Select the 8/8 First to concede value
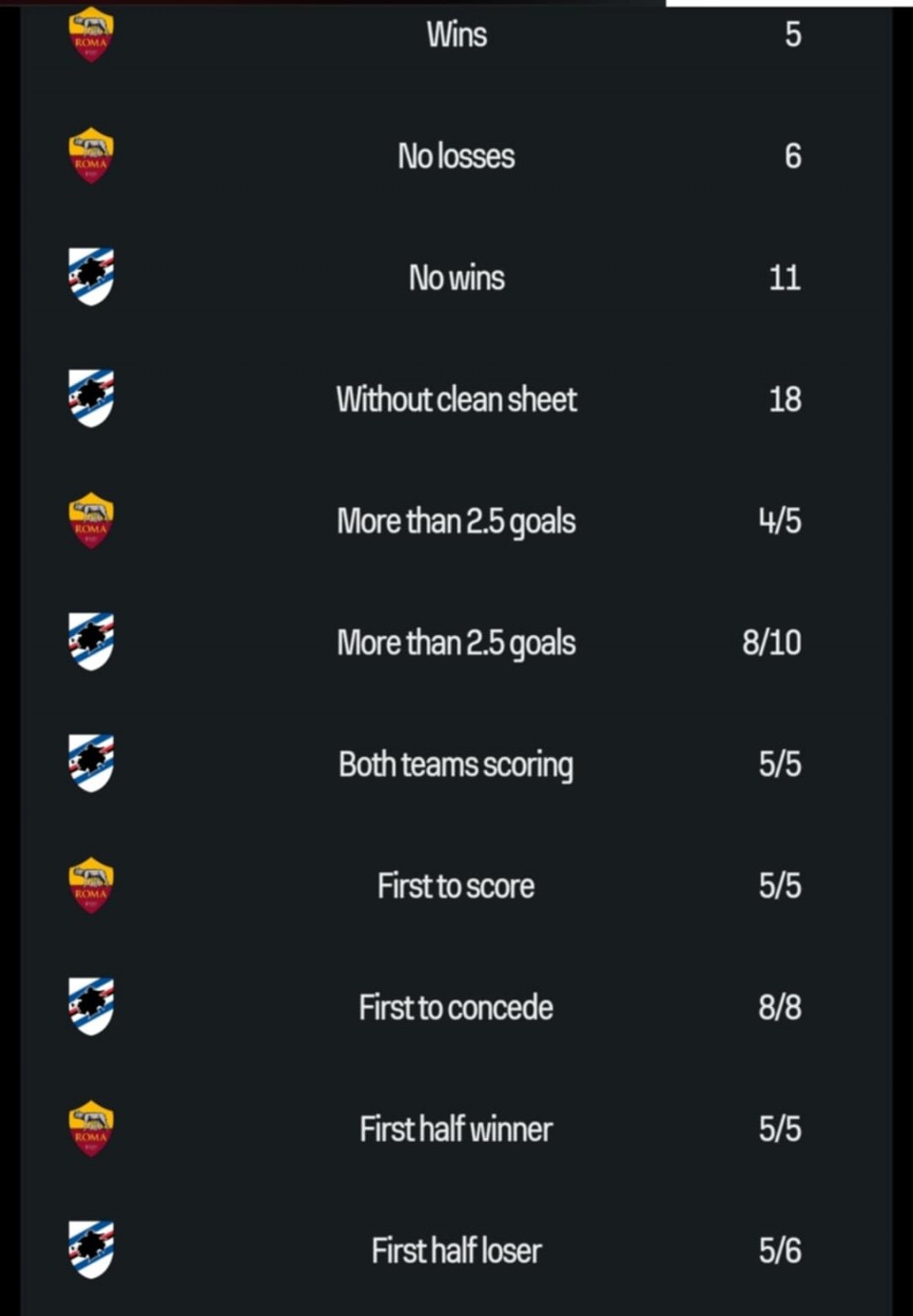913x1316 pixels. [780, 1007]
